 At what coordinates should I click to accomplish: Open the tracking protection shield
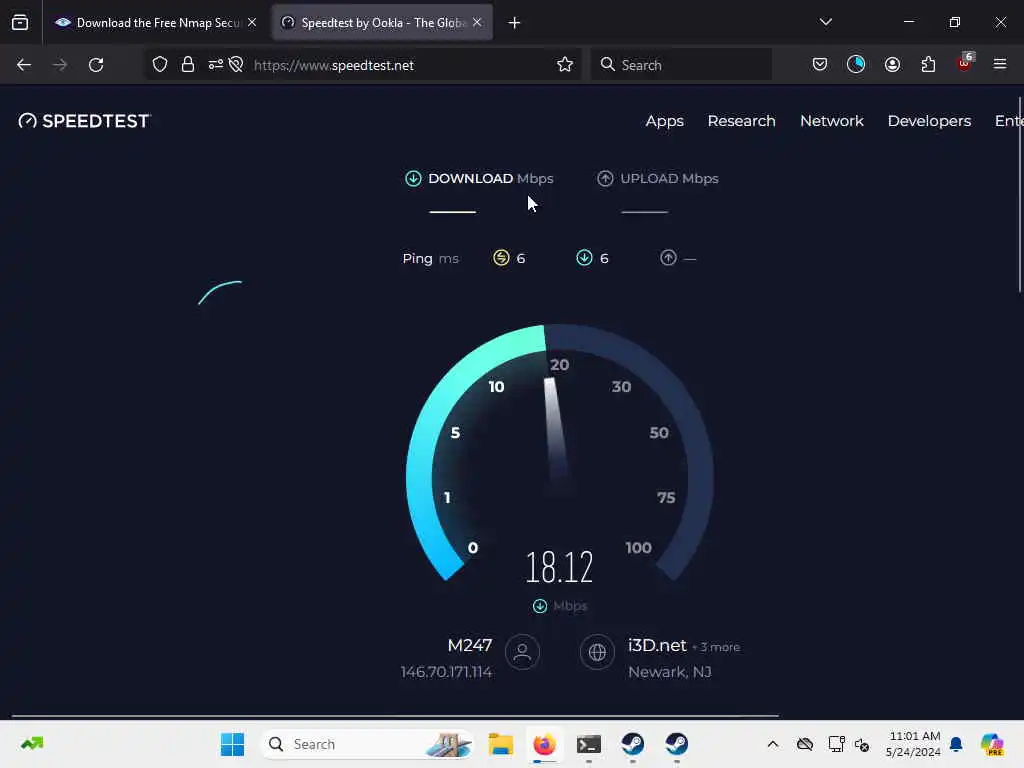[x=160, y=65]
